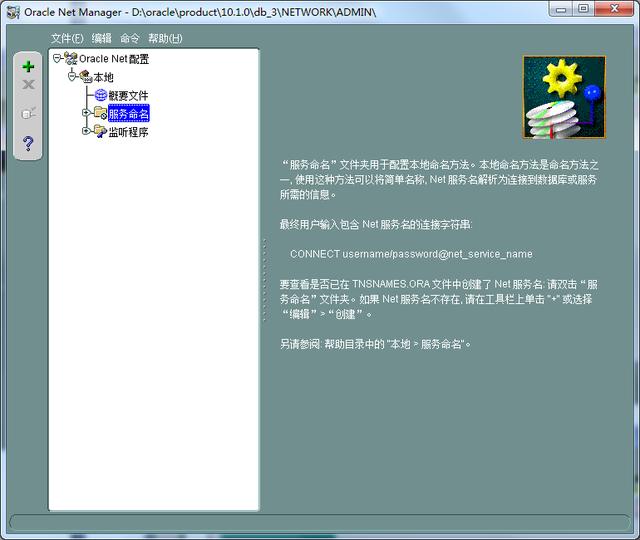Minimize the Oracle Net Manager window
This screenshot has height=540, width=640.
561,9
